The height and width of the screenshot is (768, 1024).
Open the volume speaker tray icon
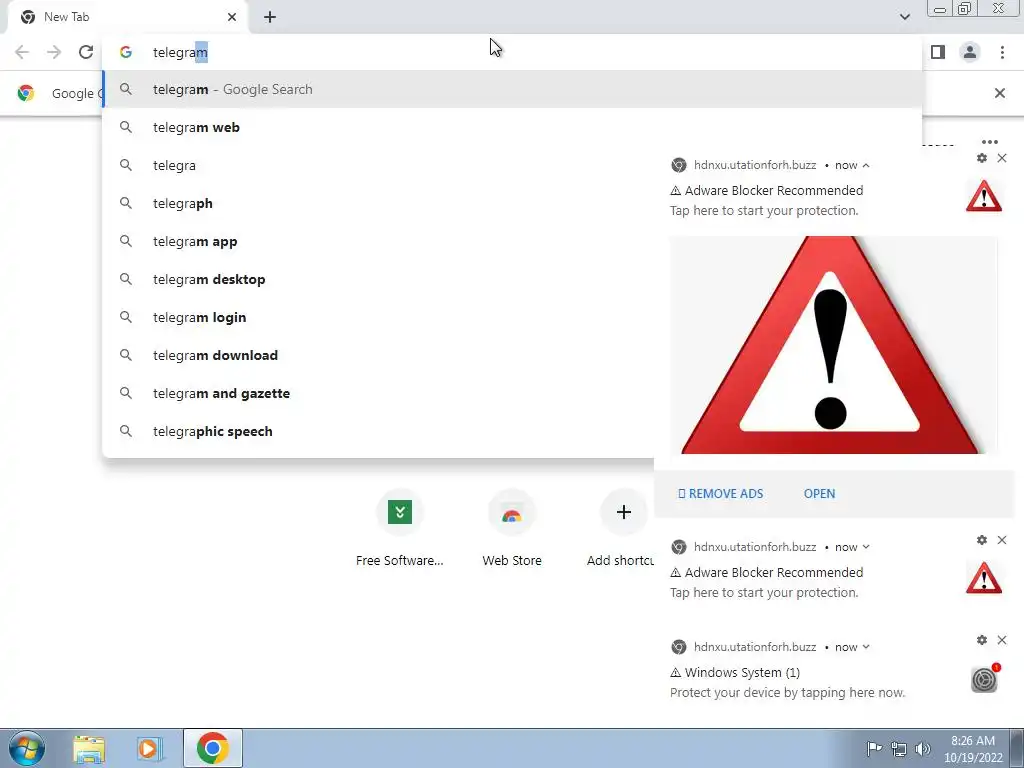click(x=923, y=749)
